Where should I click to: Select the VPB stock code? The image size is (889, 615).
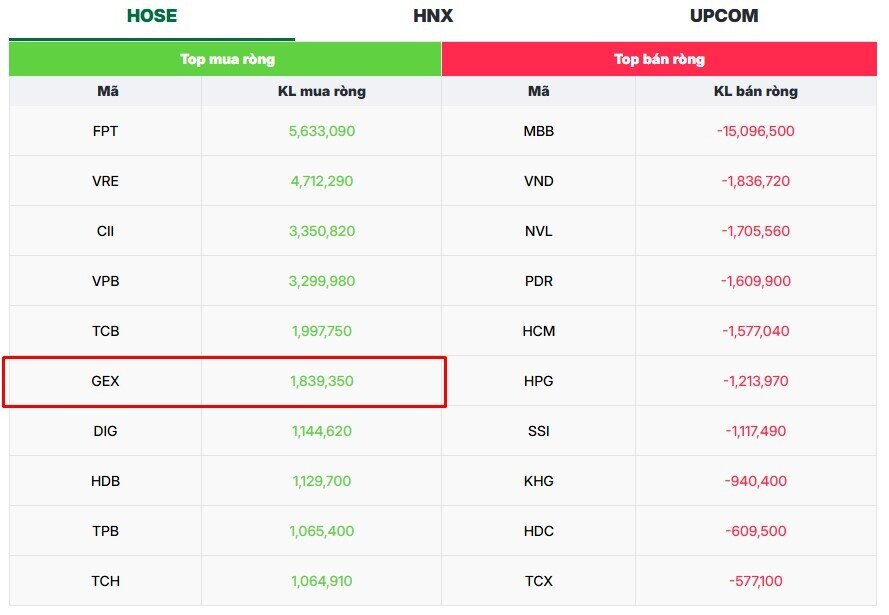coord(105,281)
